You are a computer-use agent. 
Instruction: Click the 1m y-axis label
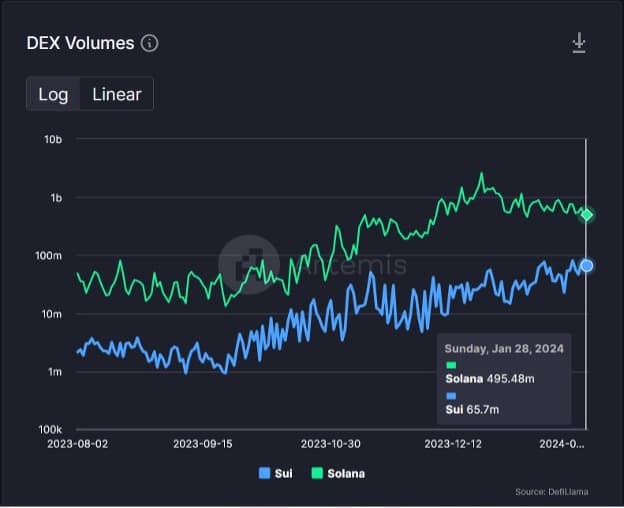coord(55,372)
